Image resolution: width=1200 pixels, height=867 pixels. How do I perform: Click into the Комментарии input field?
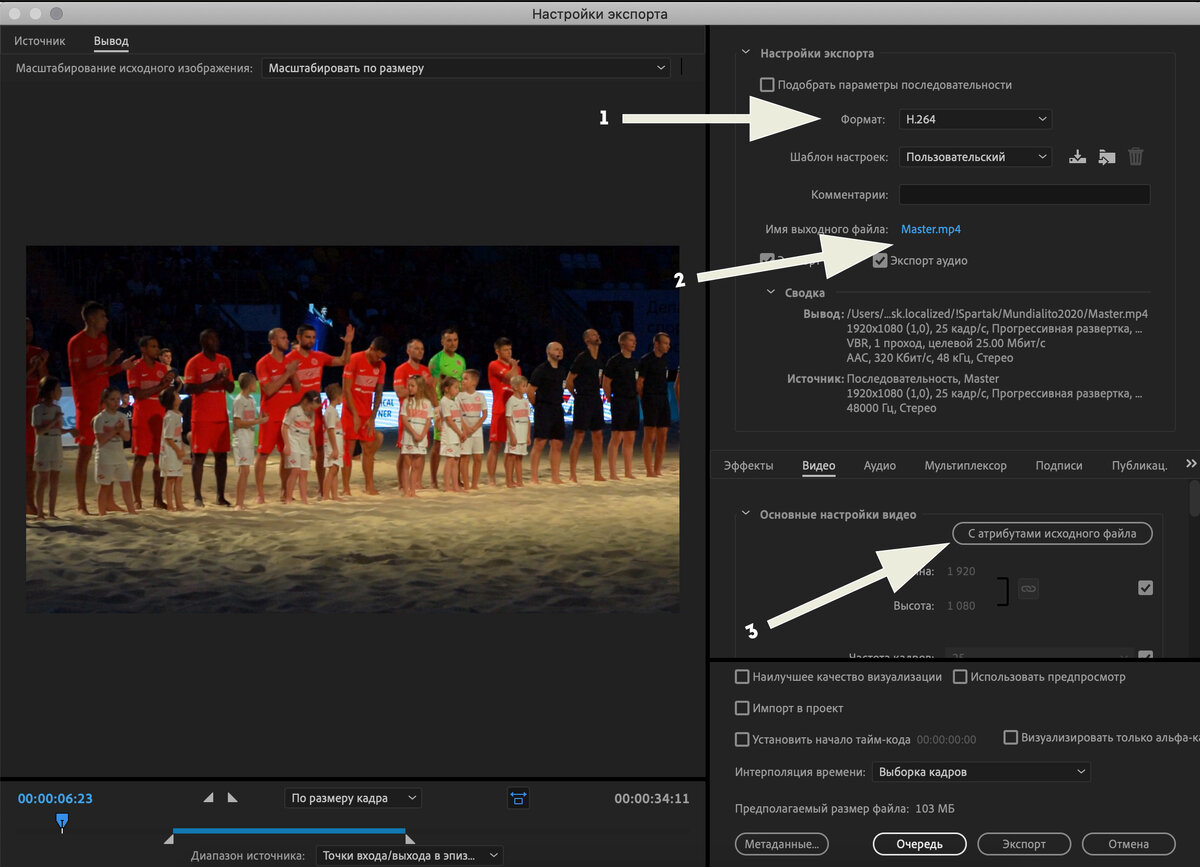point(1024,194)
